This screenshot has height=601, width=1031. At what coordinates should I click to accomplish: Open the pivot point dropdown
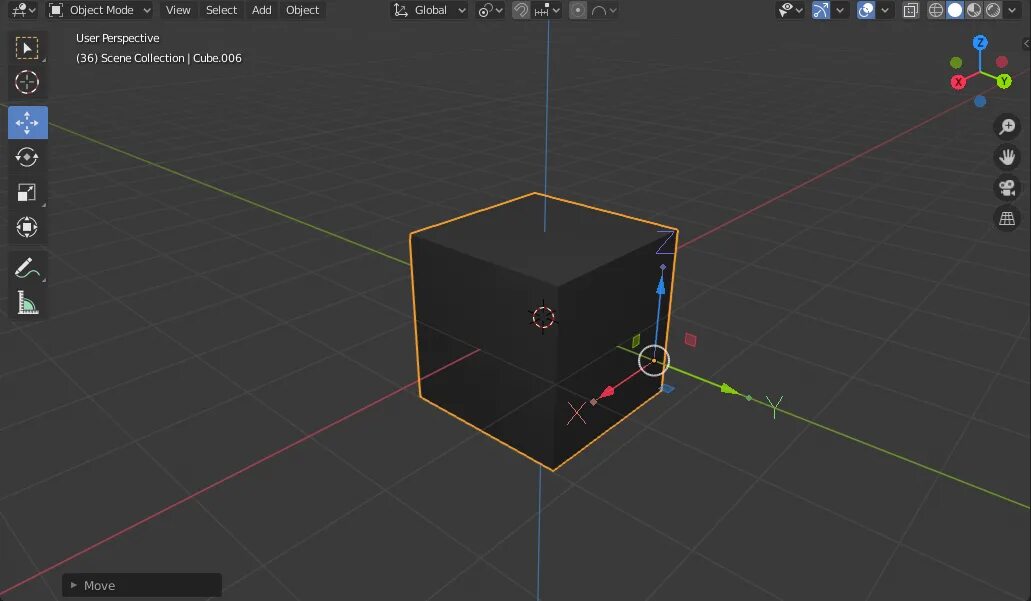pos(491,10)
